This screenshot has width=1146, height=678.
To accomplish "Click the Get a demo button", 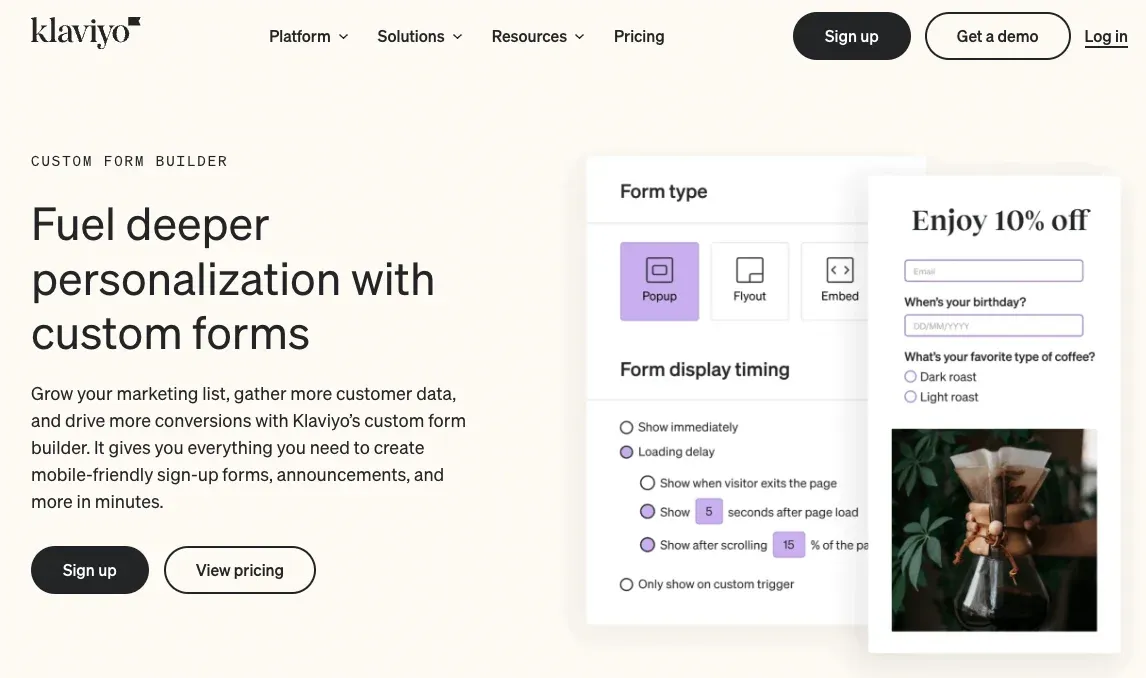I will (x=997, y=36).
